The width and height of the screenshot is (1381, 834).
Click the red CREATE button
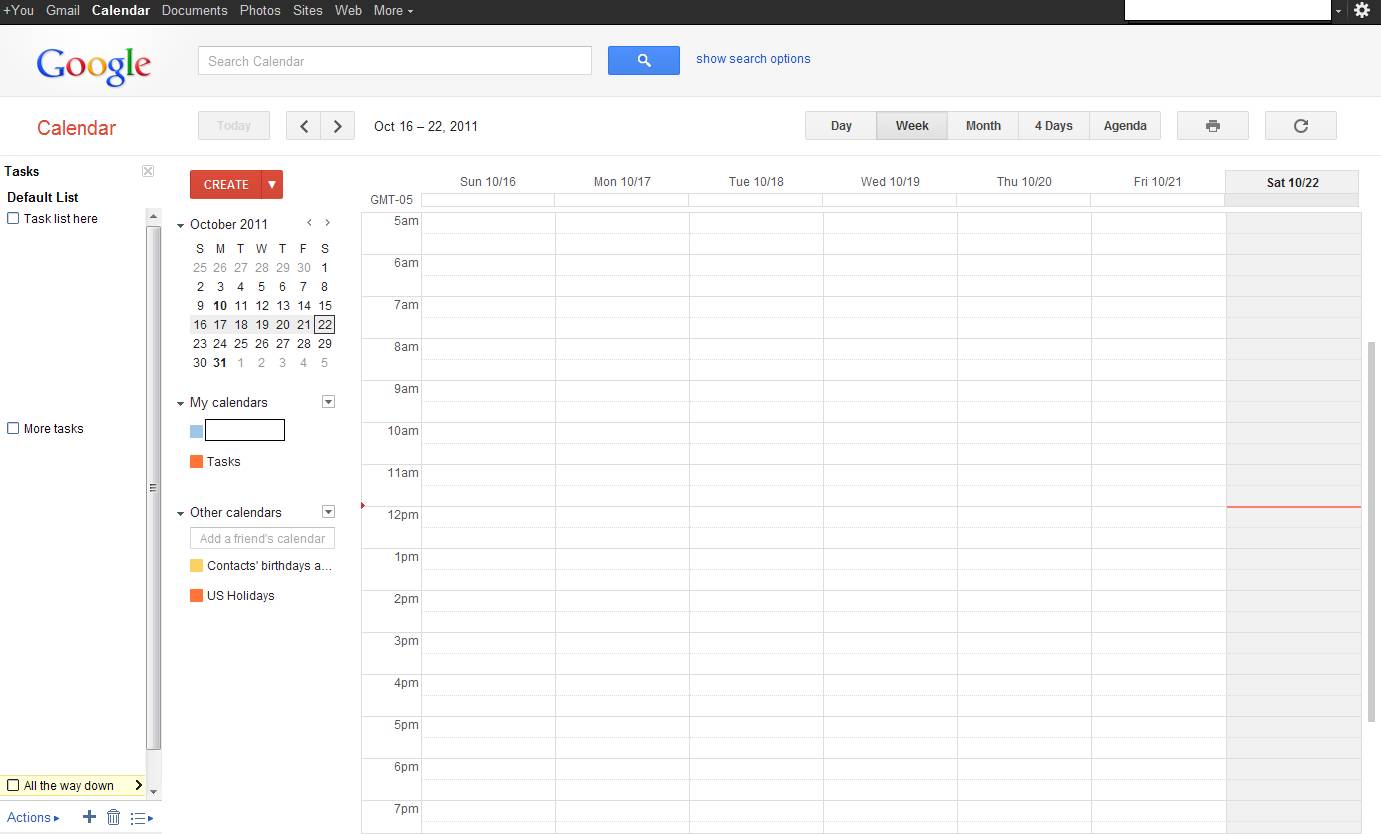coord(226,184)
